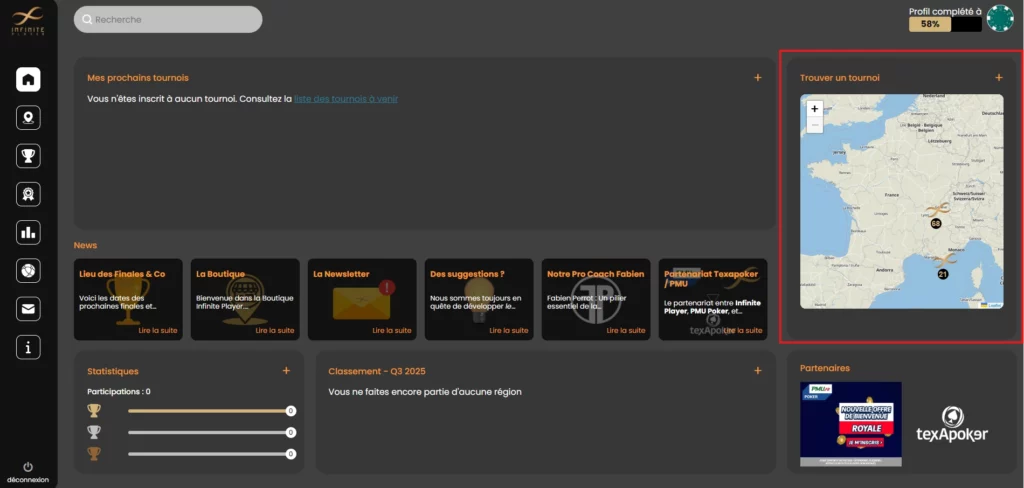Expand the Statistiques panel
Viewport: 1024px width, 488px height.
click(x=286, y=371)
